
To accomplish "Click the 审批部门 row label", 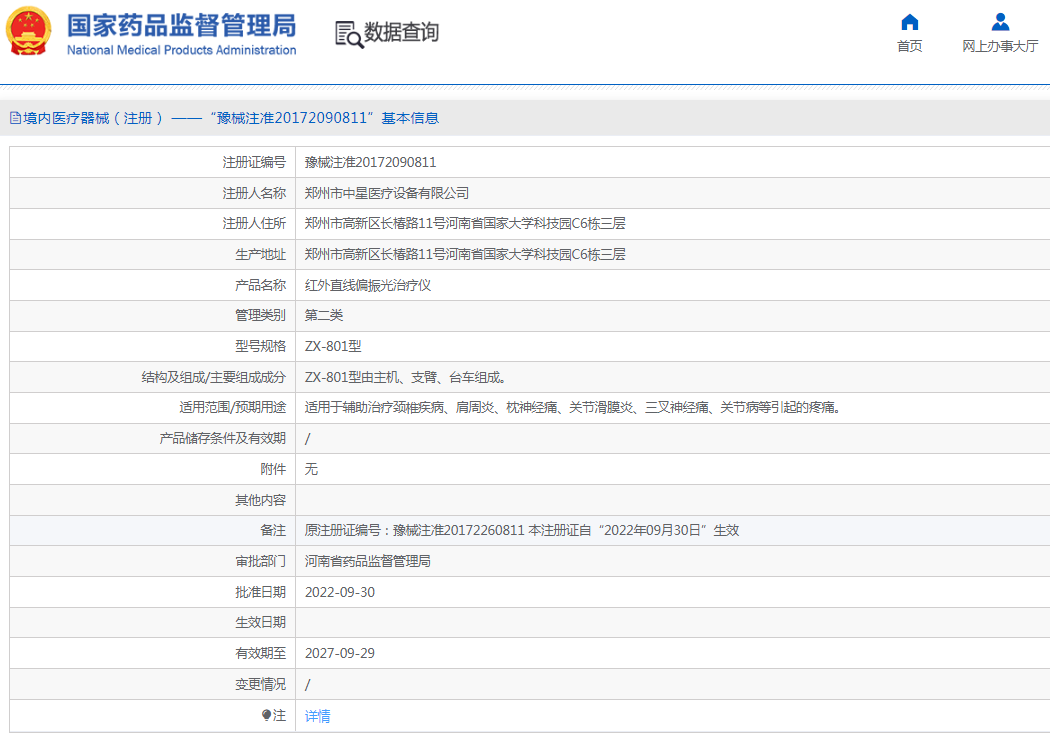I will (x=260, y=561).
